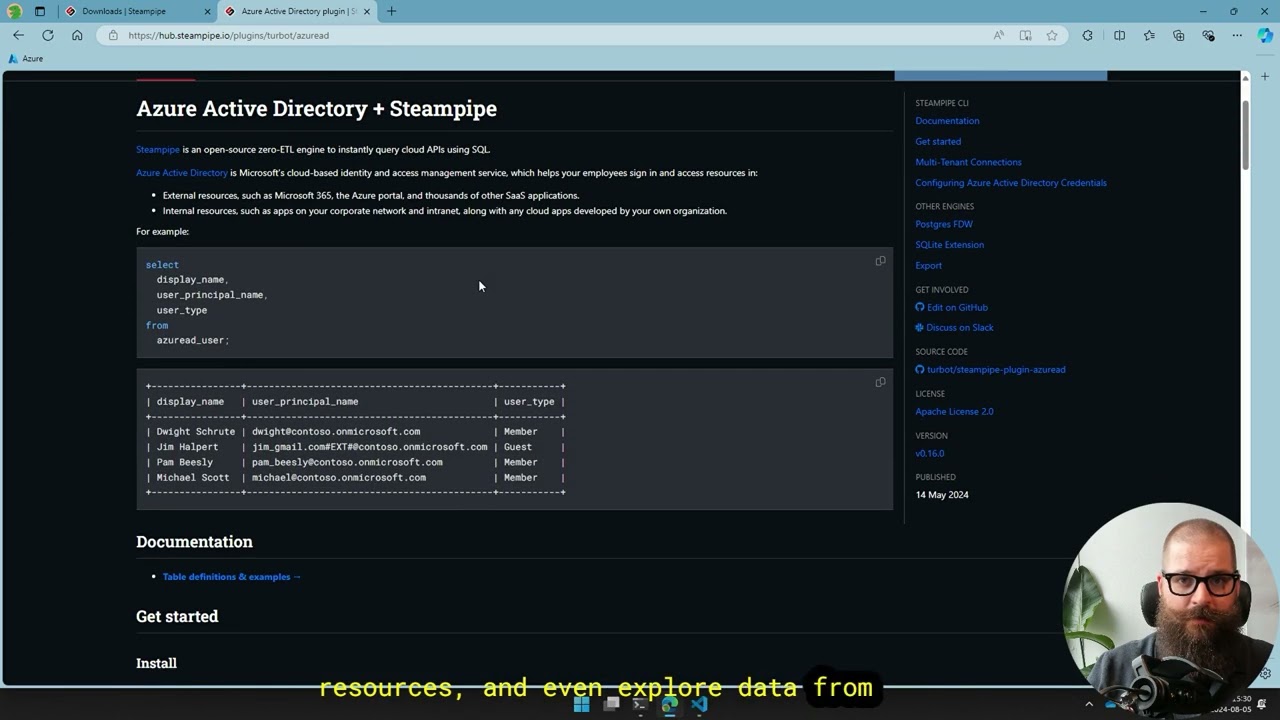Image resolution: width=1280 pixels, height=720 pixels.
Task: Open the Get started sidebar link
Action: pyautogui.click(x=938, y=141)
